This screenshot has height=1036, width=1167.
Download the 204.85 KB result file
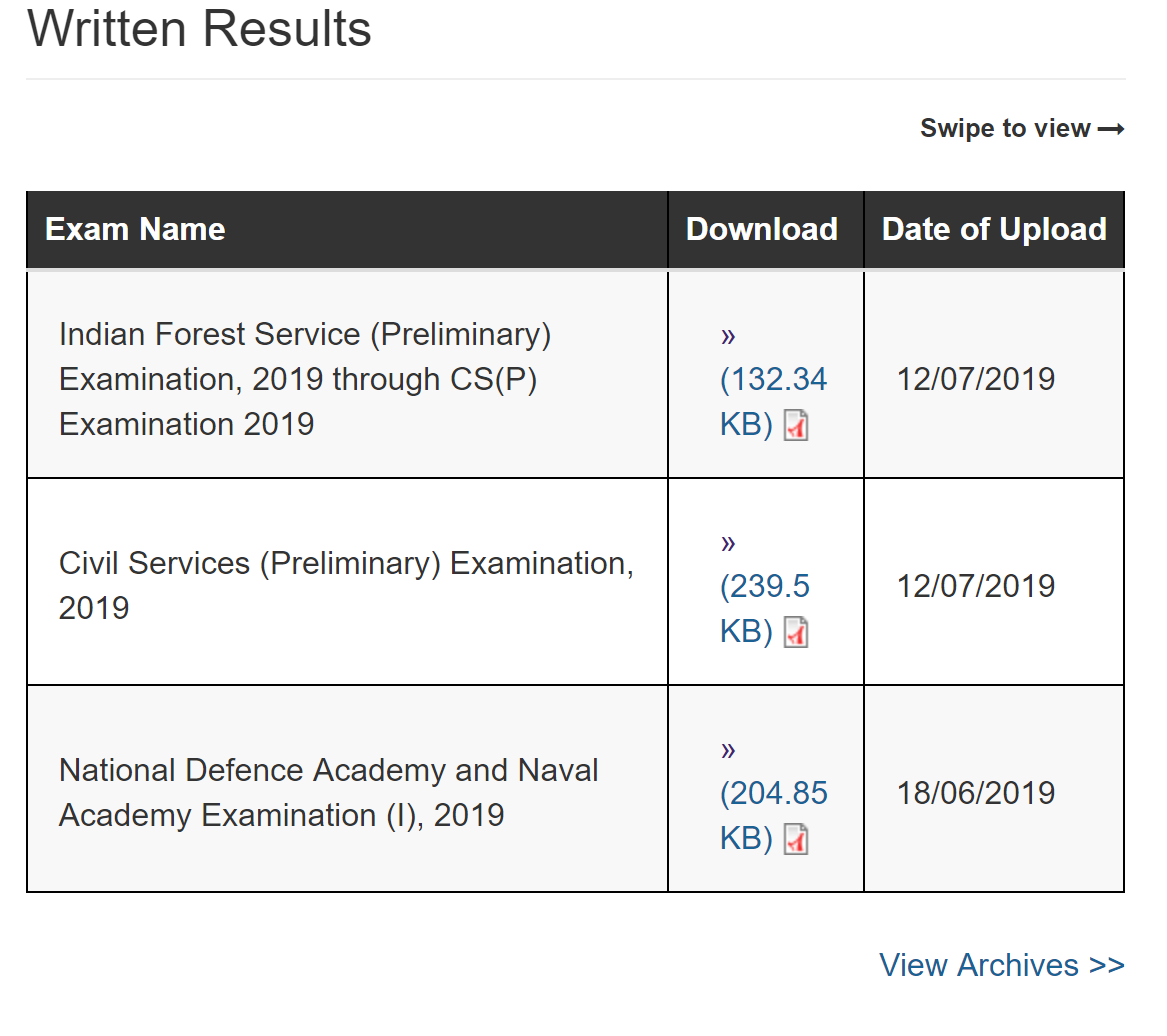pos(773,794)
